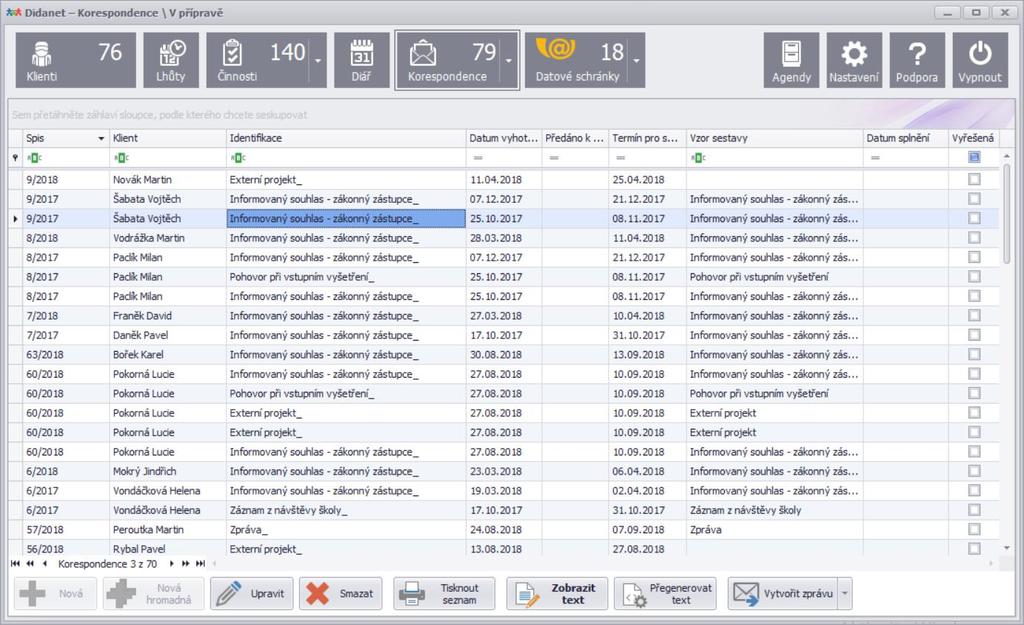Toggle the Vyřešená filter row checkbox
The width and height of the screenshot is (1024, 625).
tap(974, 157)
